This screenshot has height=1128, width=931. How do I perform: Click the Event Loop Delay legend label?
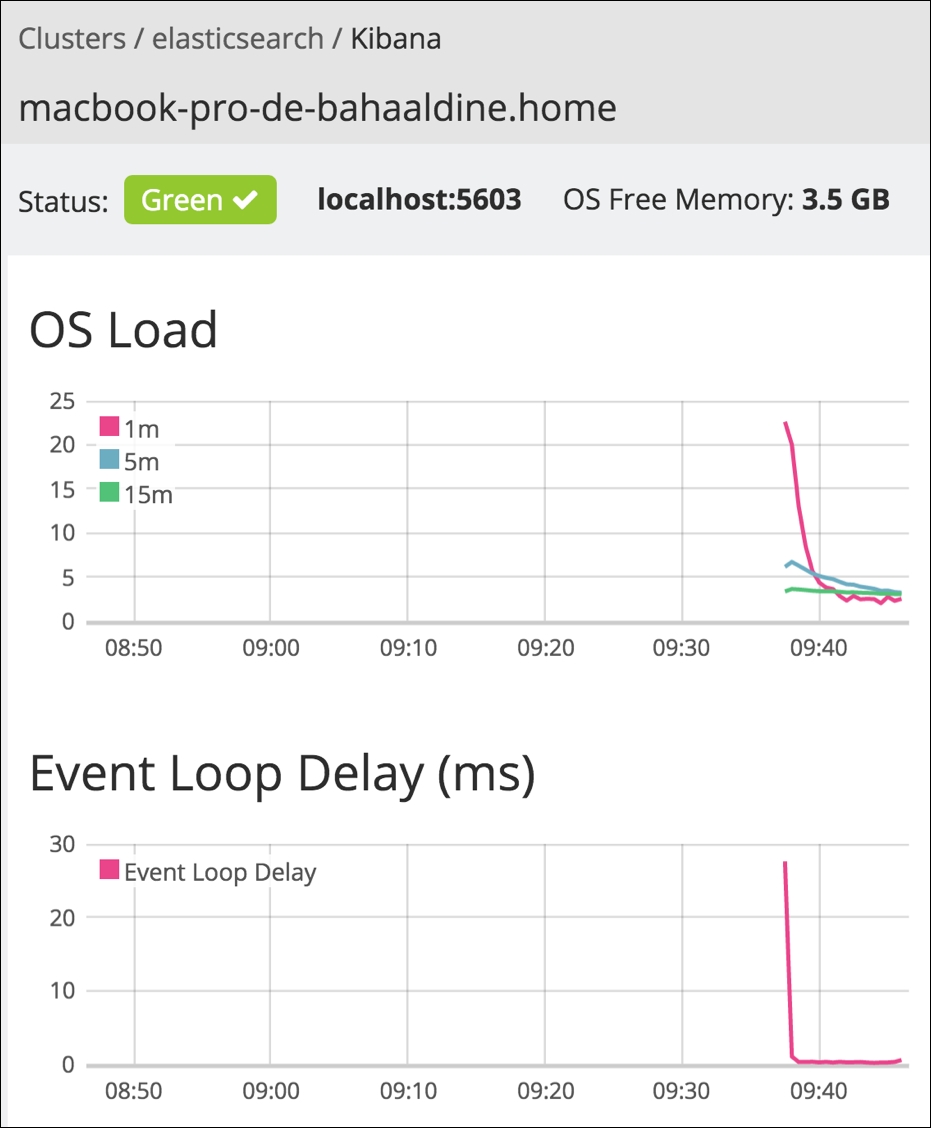pyautogui.click(x=220, y=873)
